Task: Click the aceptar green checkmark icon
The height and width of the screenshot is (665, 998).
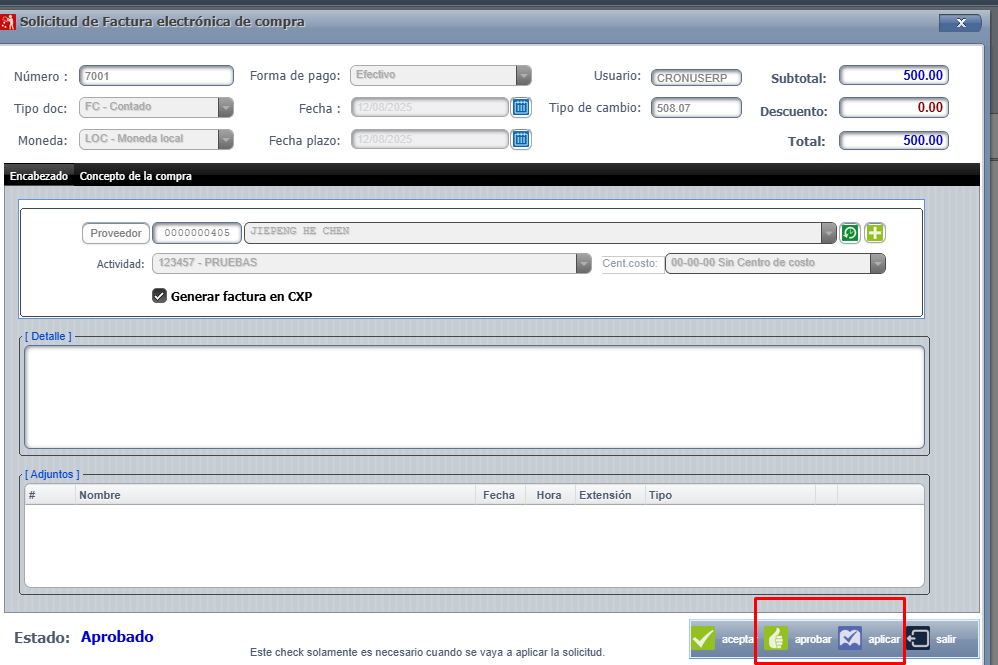Action: click(x=704, y=638)
